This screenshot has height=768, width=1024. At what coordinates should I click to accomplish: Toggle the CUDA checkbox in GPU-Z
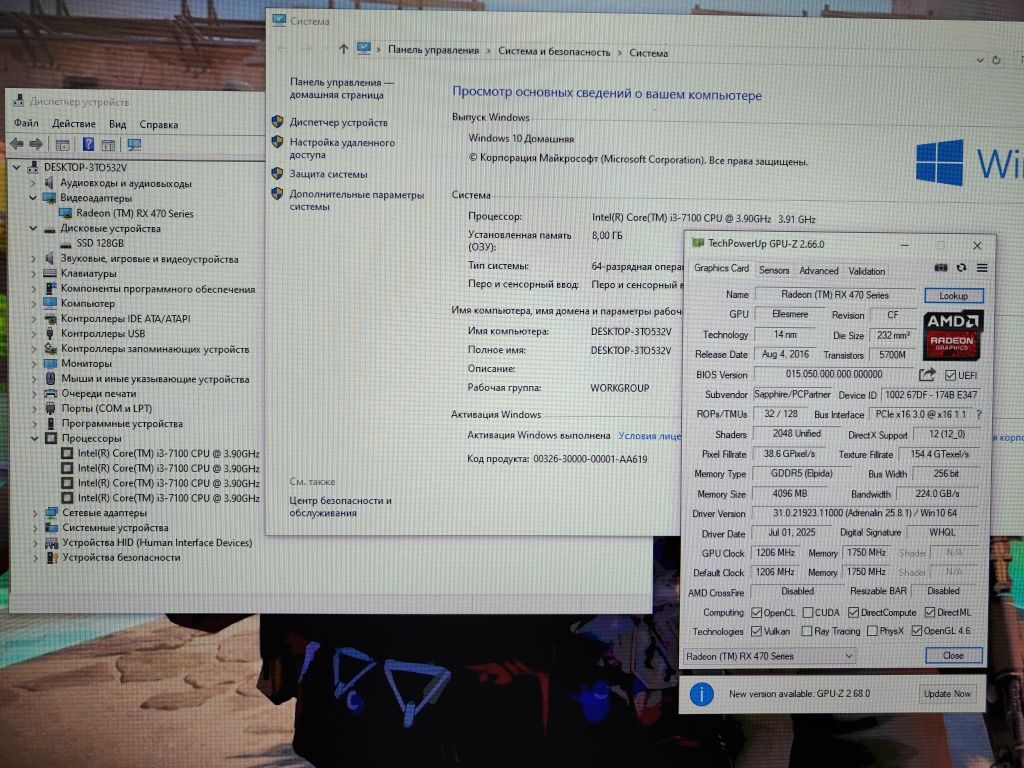pyautogui.click(x=808, y=613)
